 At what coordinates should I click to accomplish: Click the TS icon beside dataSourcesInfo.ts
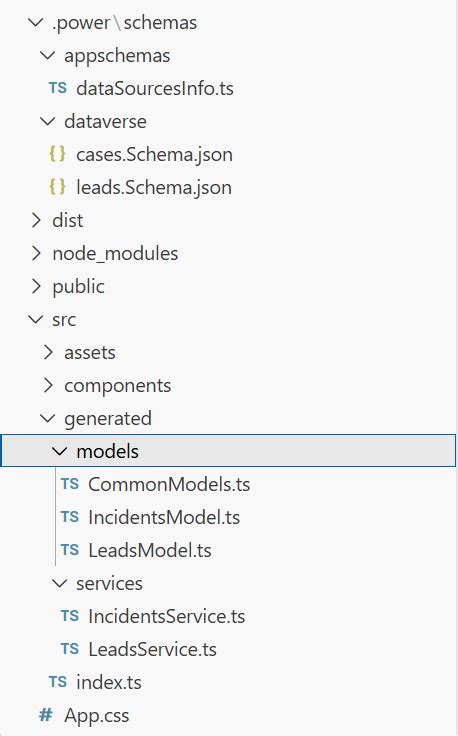[58, 88]
